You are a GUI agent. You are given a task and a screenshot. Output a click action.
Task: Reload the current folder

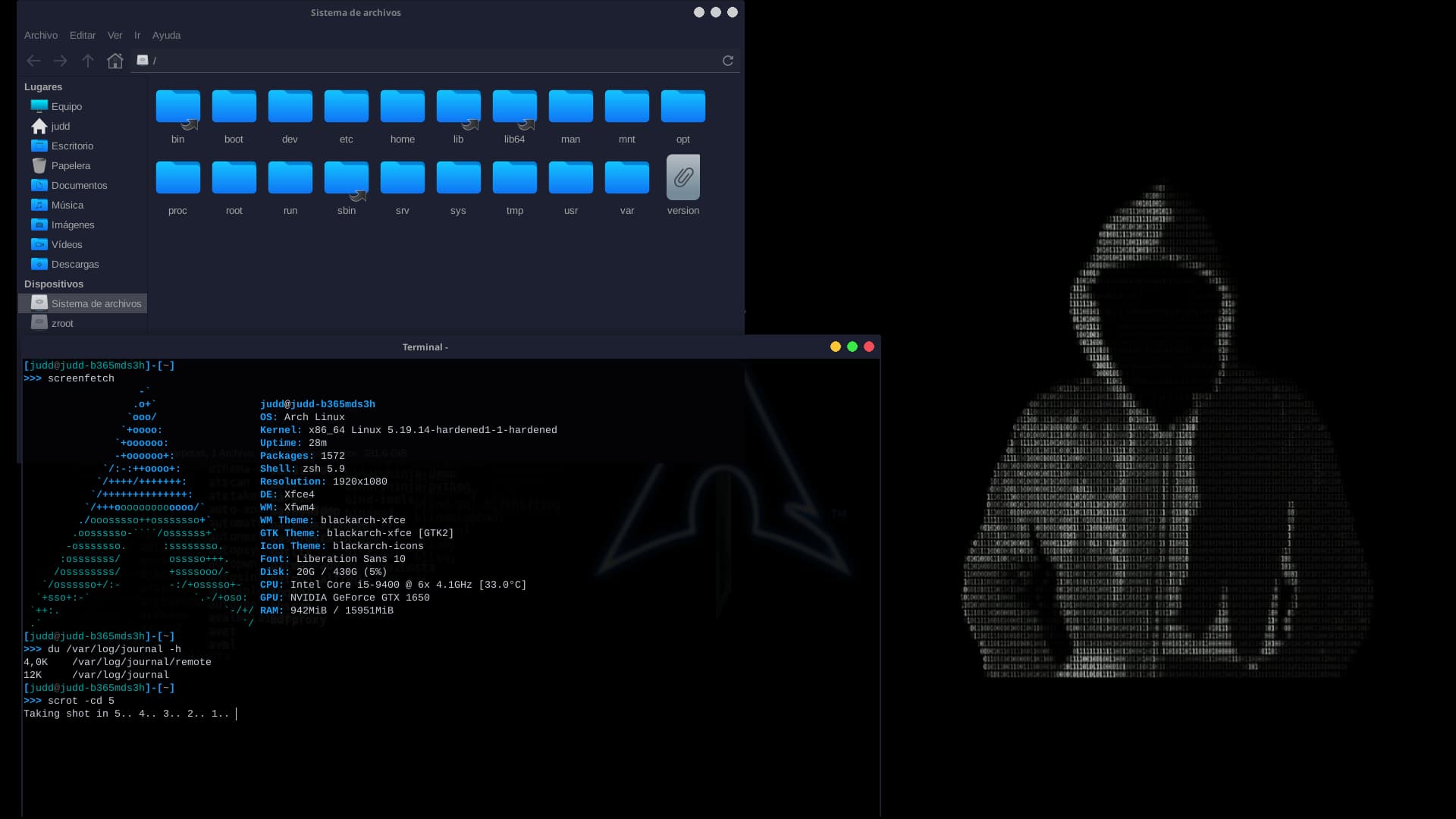[728, 61]
